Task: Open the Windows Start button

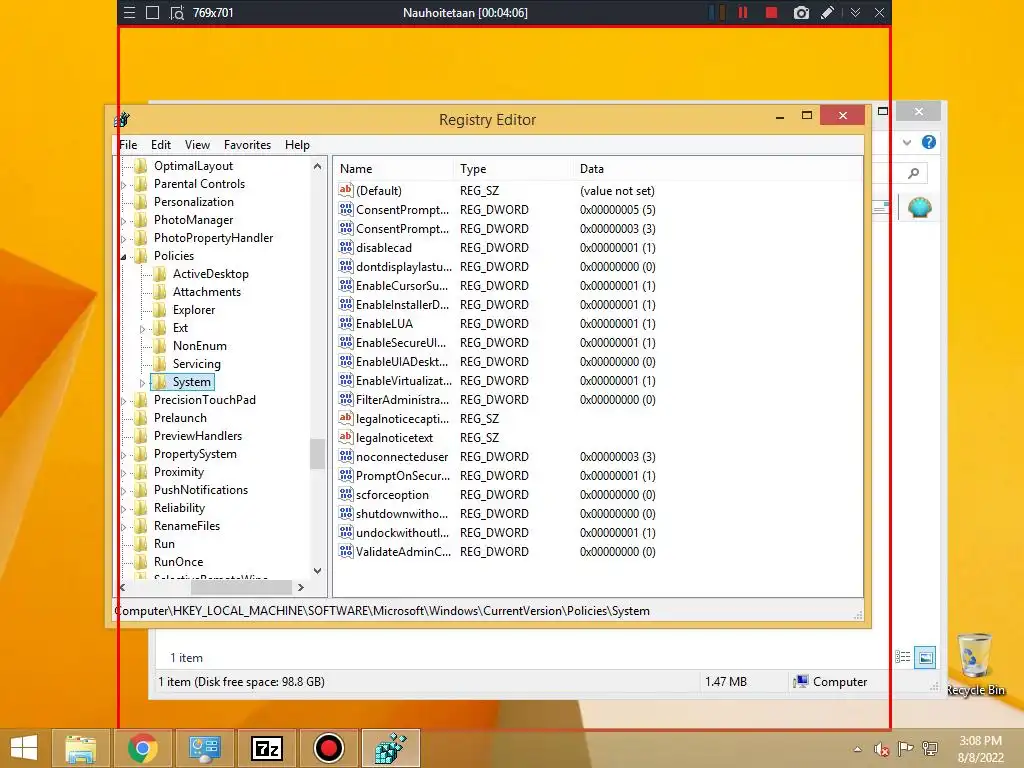Action: pyautogui.click(x=25, y=748)
